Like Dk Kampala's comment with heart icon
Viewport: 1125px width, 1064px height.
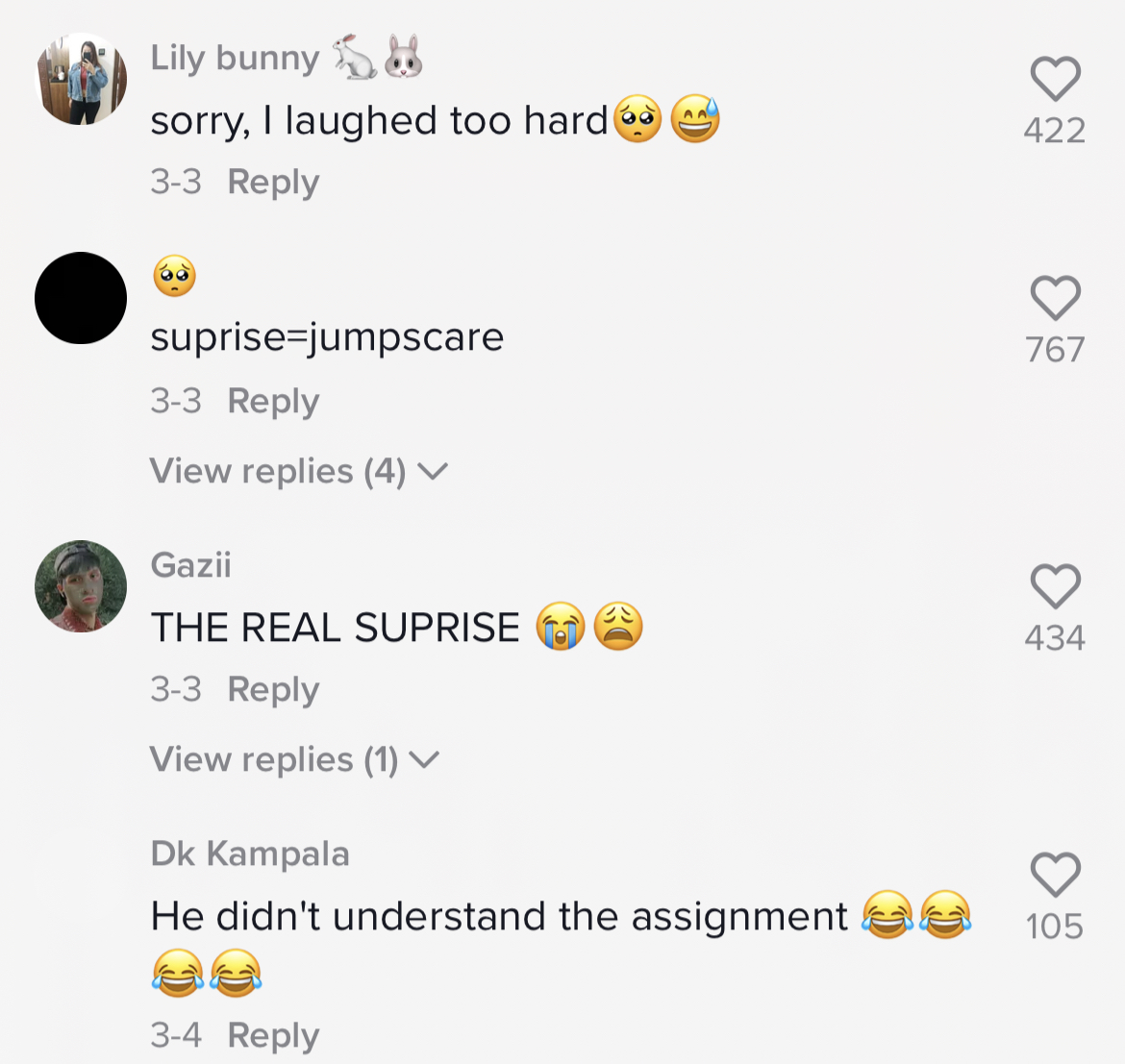[1055, 874]
